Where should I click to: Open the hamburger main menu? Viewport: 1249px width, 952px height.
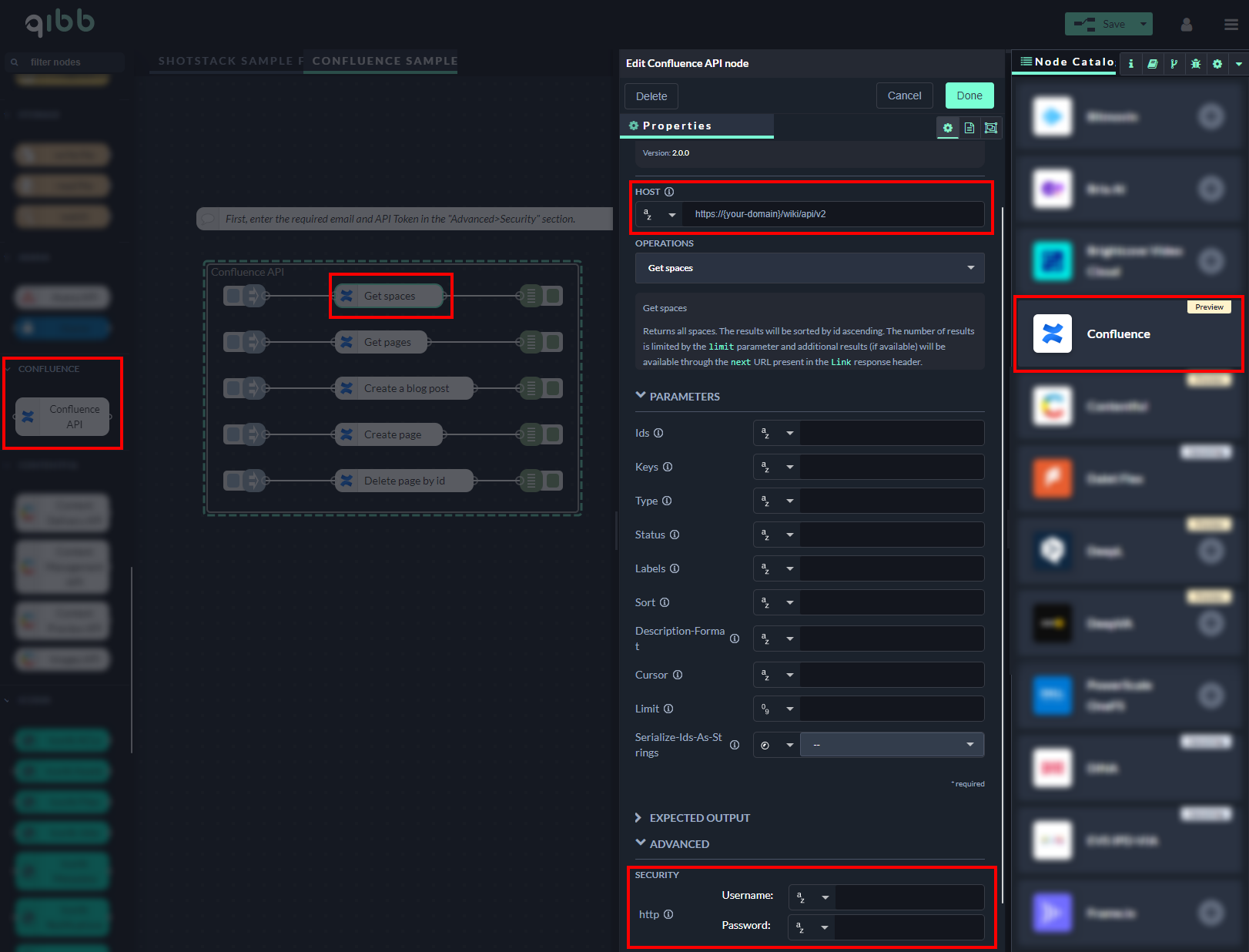click(x=1231, y=25)
